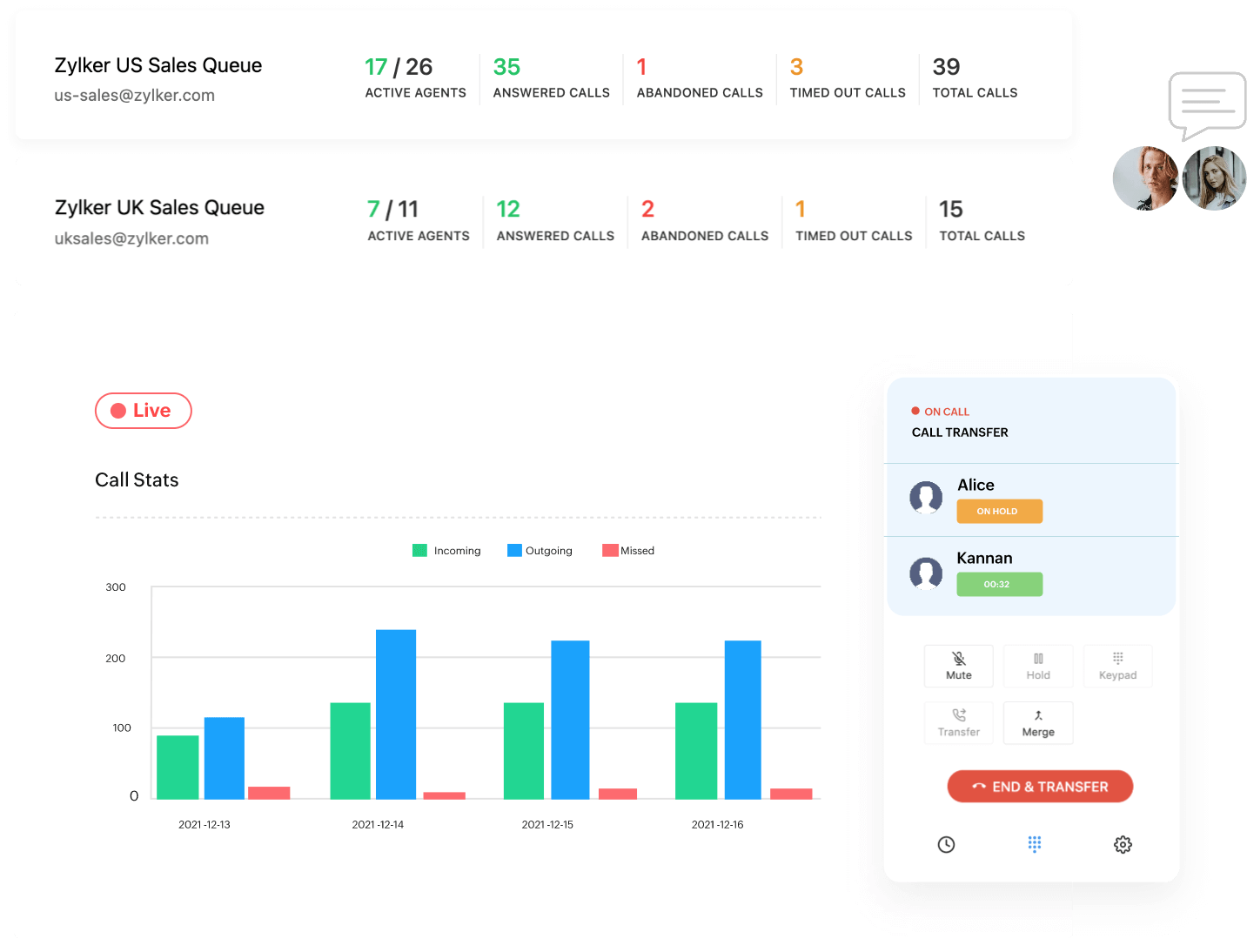Click outgoing bar for 2021-12-15
The image size is (1247, 952).
[570, 720]
